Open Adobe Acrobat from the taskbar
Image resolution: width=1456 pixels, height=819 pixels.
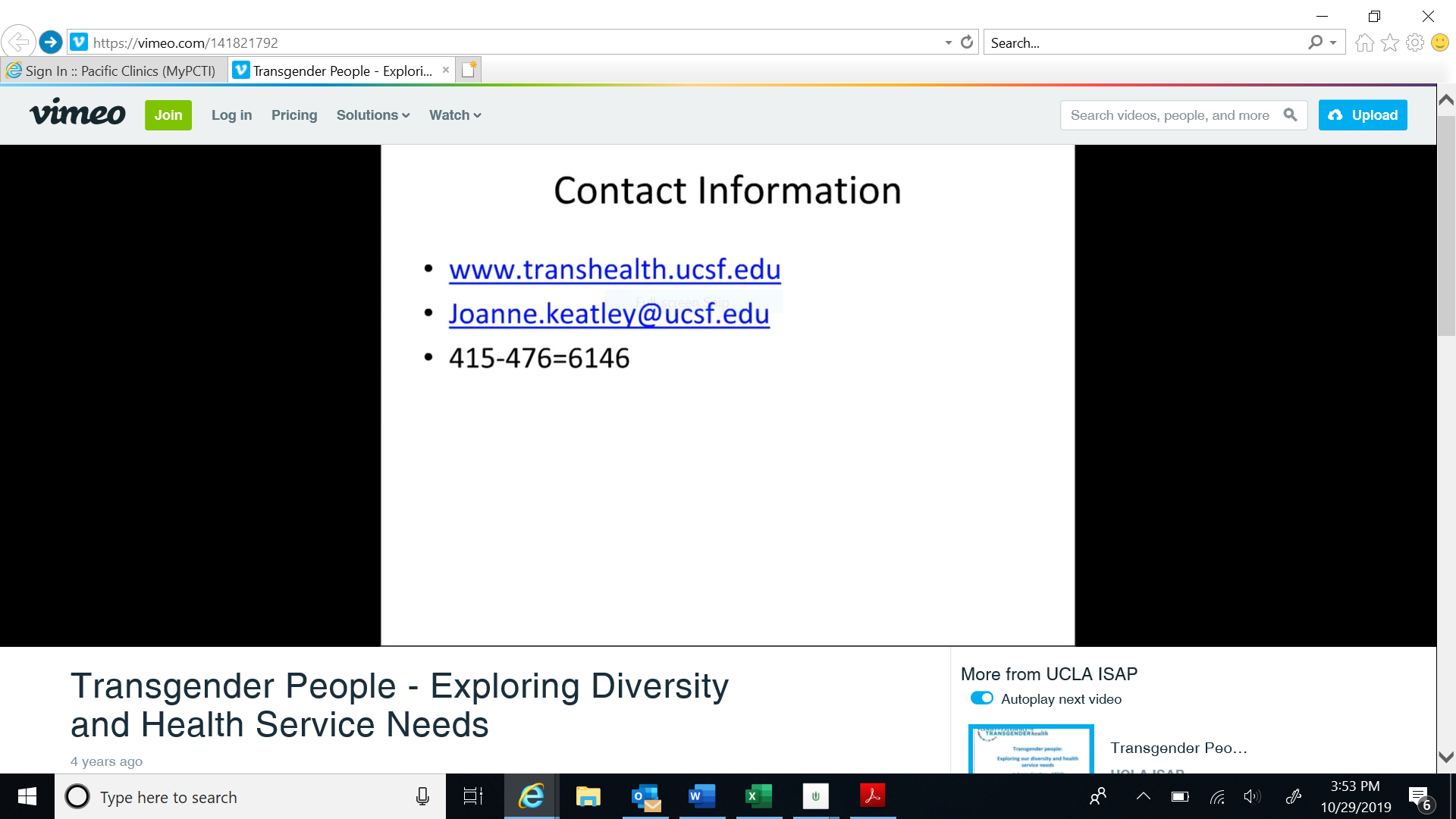[x=872, y=796]
